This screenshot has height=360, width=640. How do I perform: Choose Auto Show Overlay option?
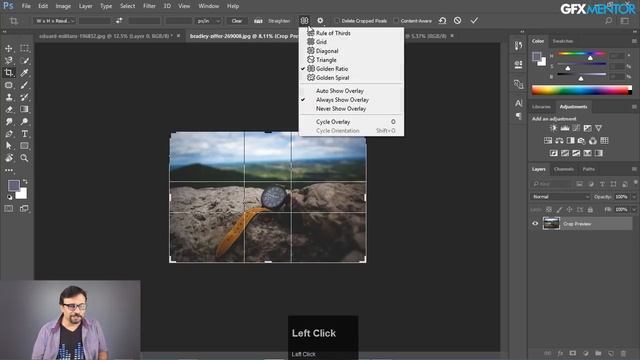point(340,91)
